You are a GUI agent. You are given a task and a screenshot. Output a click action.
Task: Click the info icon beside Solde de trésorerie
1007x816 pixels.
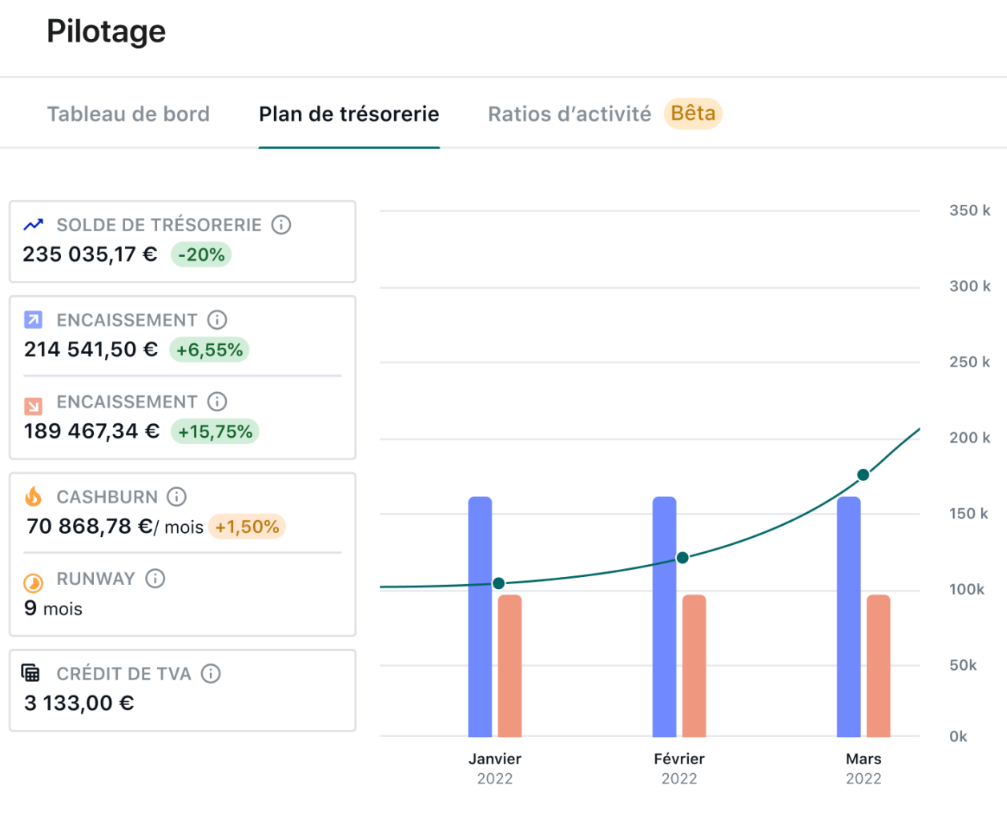coord(282,225)
